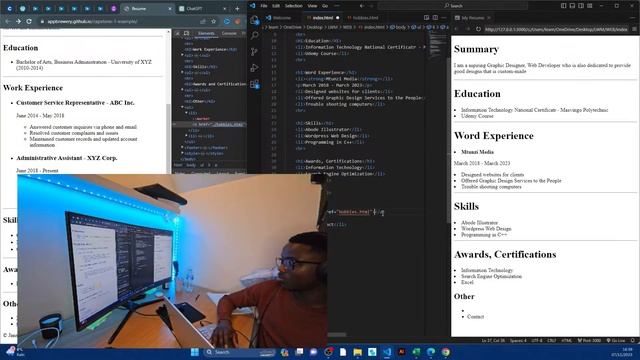Bookmark this page with the star icon

[x=213, y=21]
